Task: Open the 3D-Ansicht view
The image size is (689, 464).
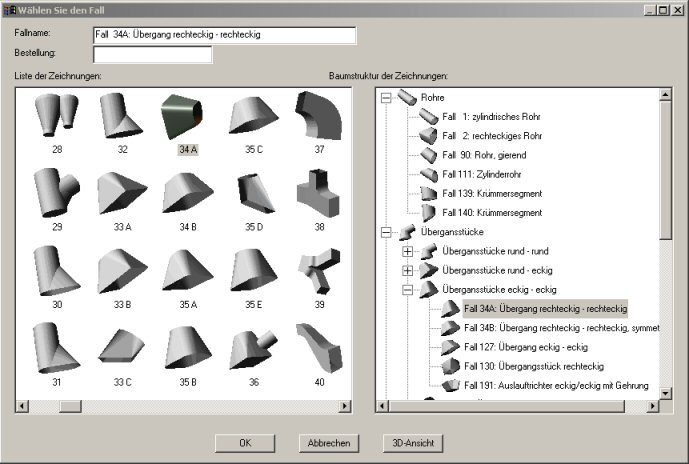Action: [413, 443]
